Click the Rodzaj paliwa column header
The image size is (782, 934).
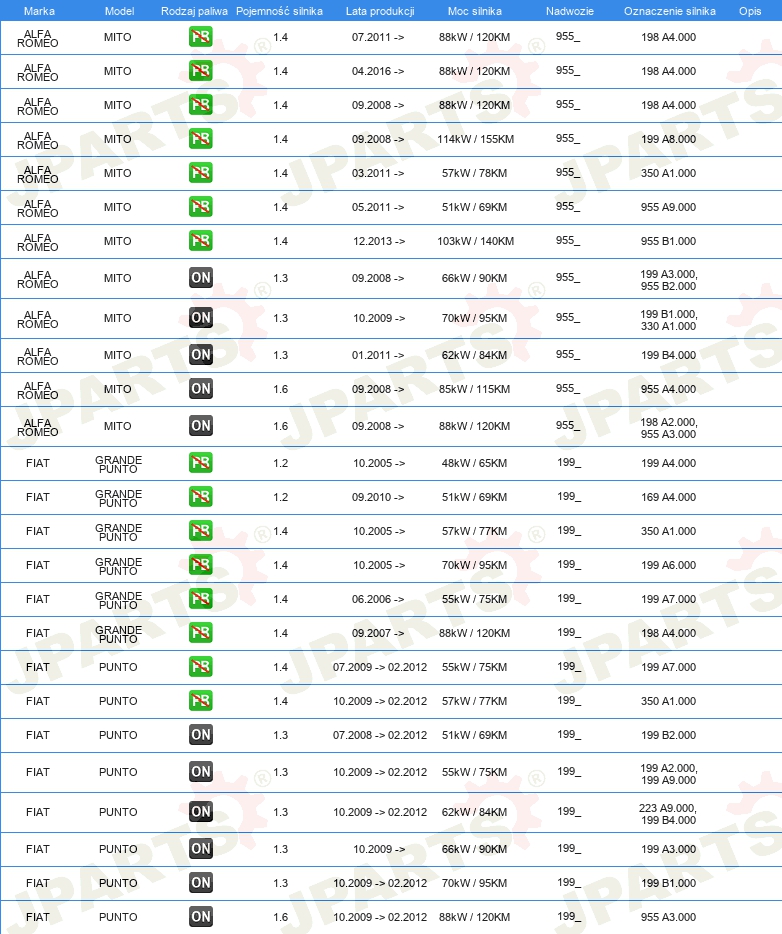(194, 11)
